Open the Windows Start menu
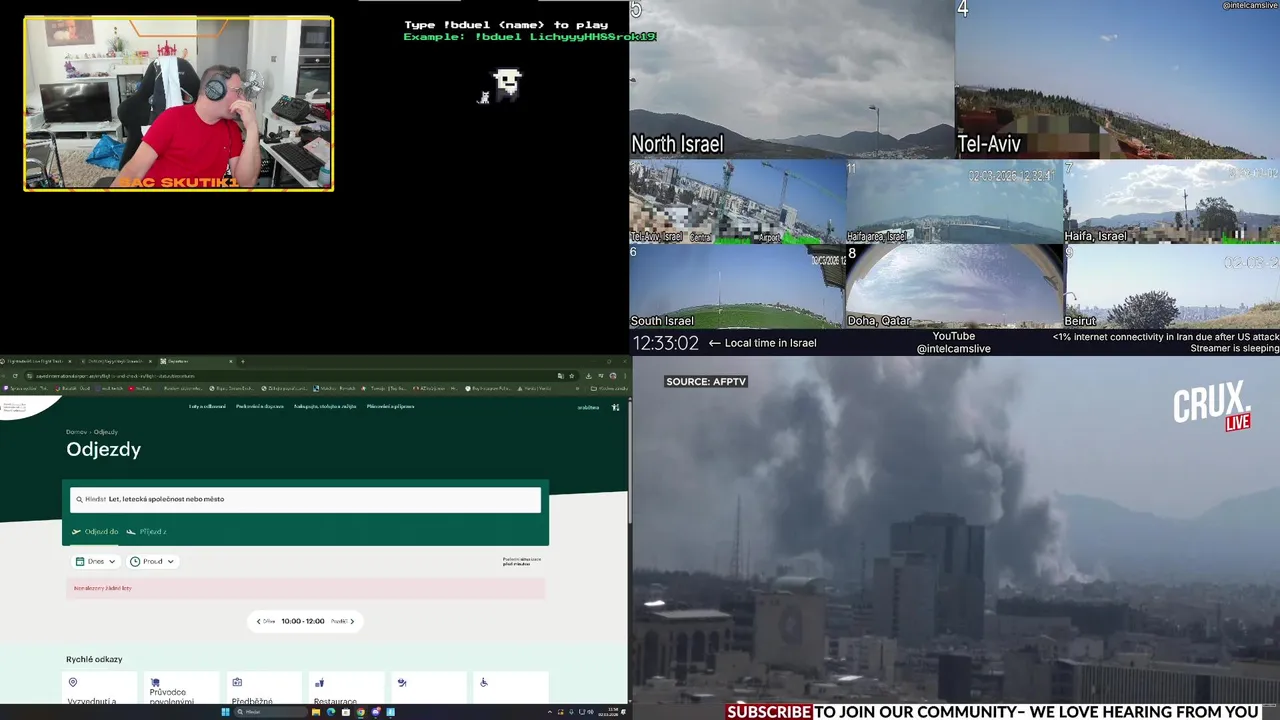The height and width of the screenshot is (720, 1280). click(x=225, y=712)
